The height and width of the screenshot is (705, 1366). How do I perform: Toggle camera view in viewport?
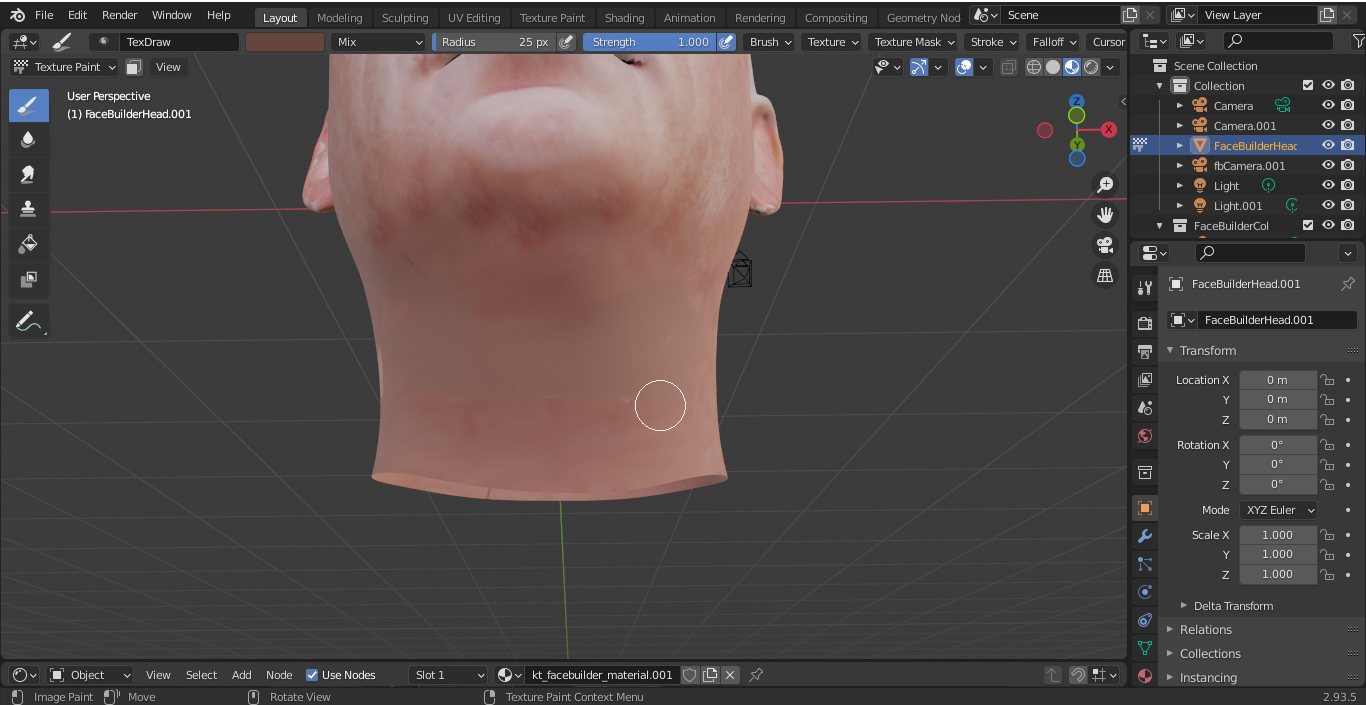coord(1105,245)
